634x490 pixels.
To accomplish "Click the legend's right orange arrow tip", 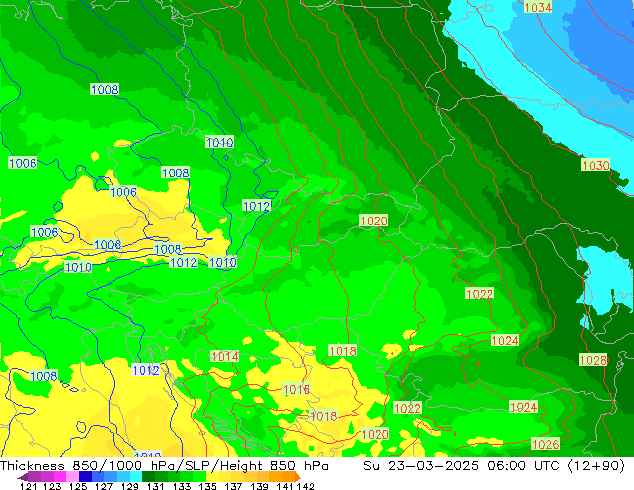I will point(298,477).
